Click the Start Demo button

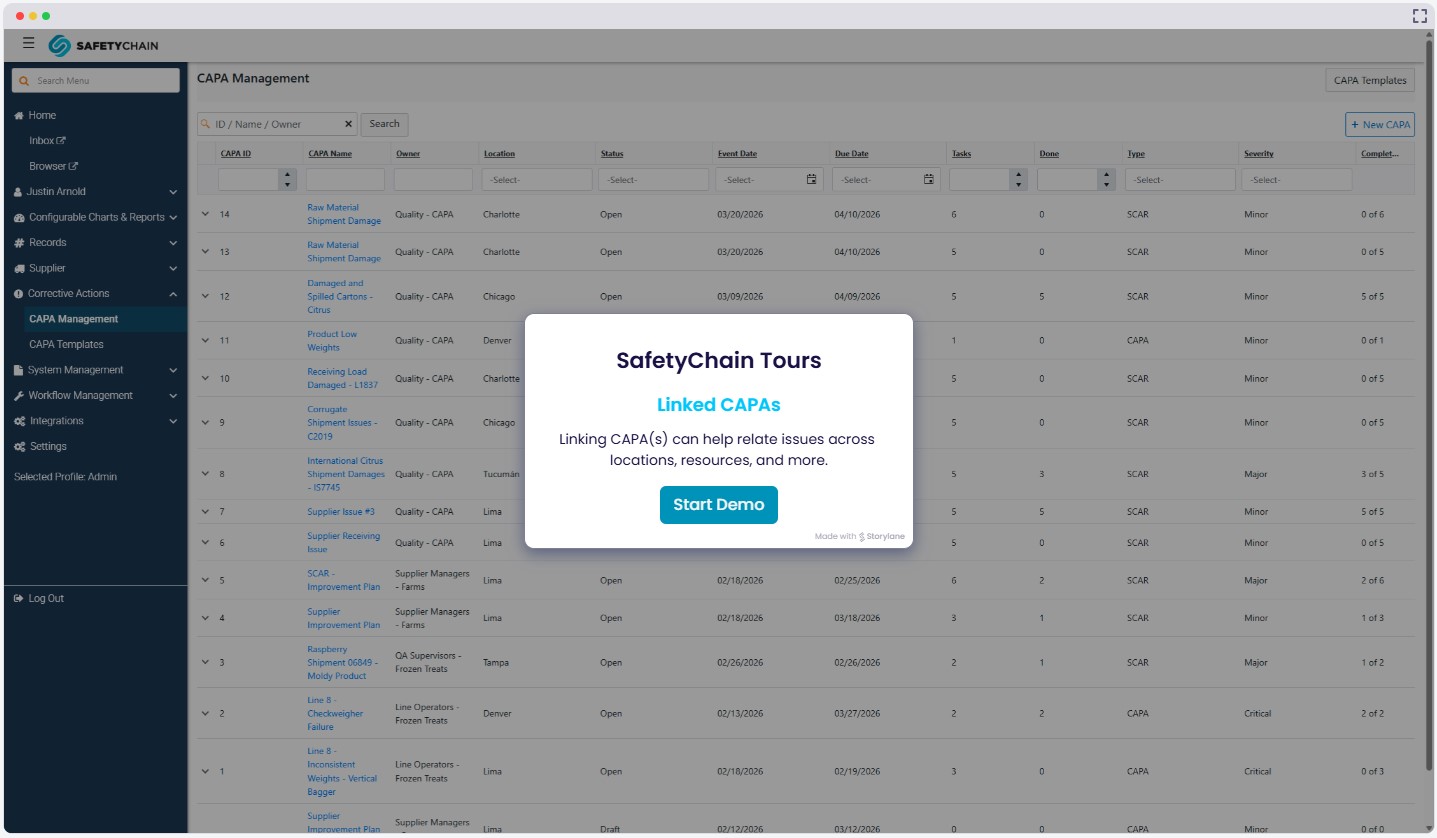(x=718, y=505)
